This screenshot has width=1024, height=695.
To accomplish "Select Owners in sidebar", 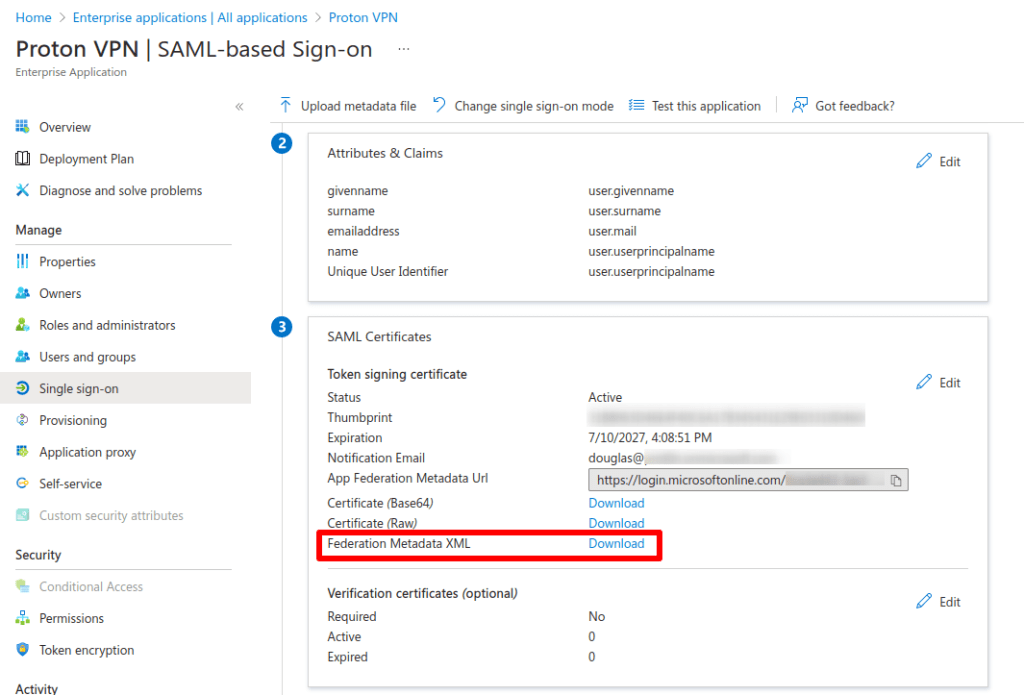I will coord(60,294).
